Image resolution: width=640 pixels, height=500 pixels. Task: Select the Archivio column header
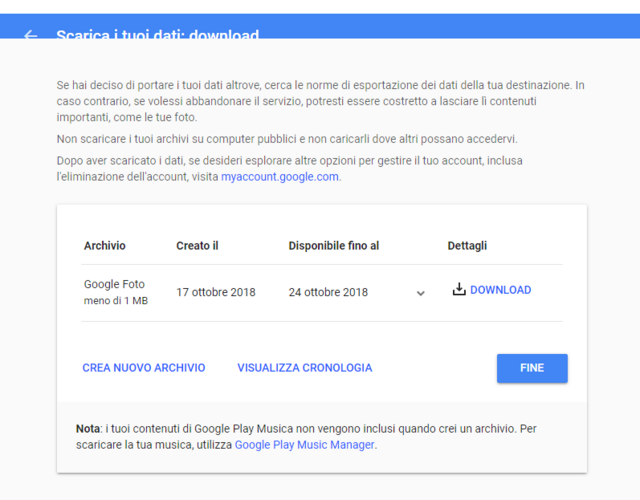click(104, 246)
